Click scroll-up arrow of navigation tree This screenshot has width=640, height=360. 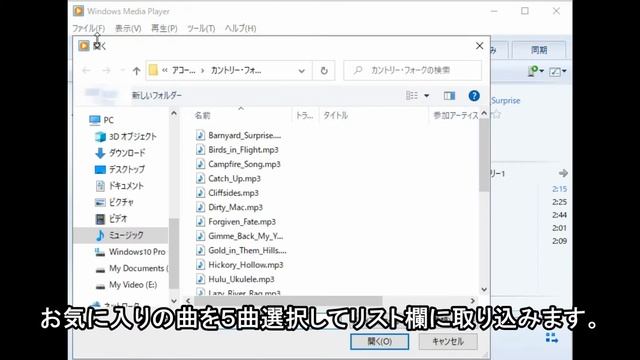pyautogui.click(x=174, y=113)
